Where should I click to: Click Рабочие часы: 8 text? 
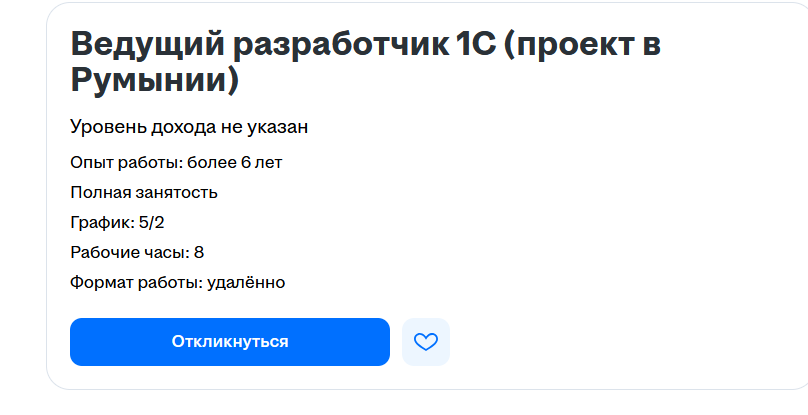[x=137, y=252]
